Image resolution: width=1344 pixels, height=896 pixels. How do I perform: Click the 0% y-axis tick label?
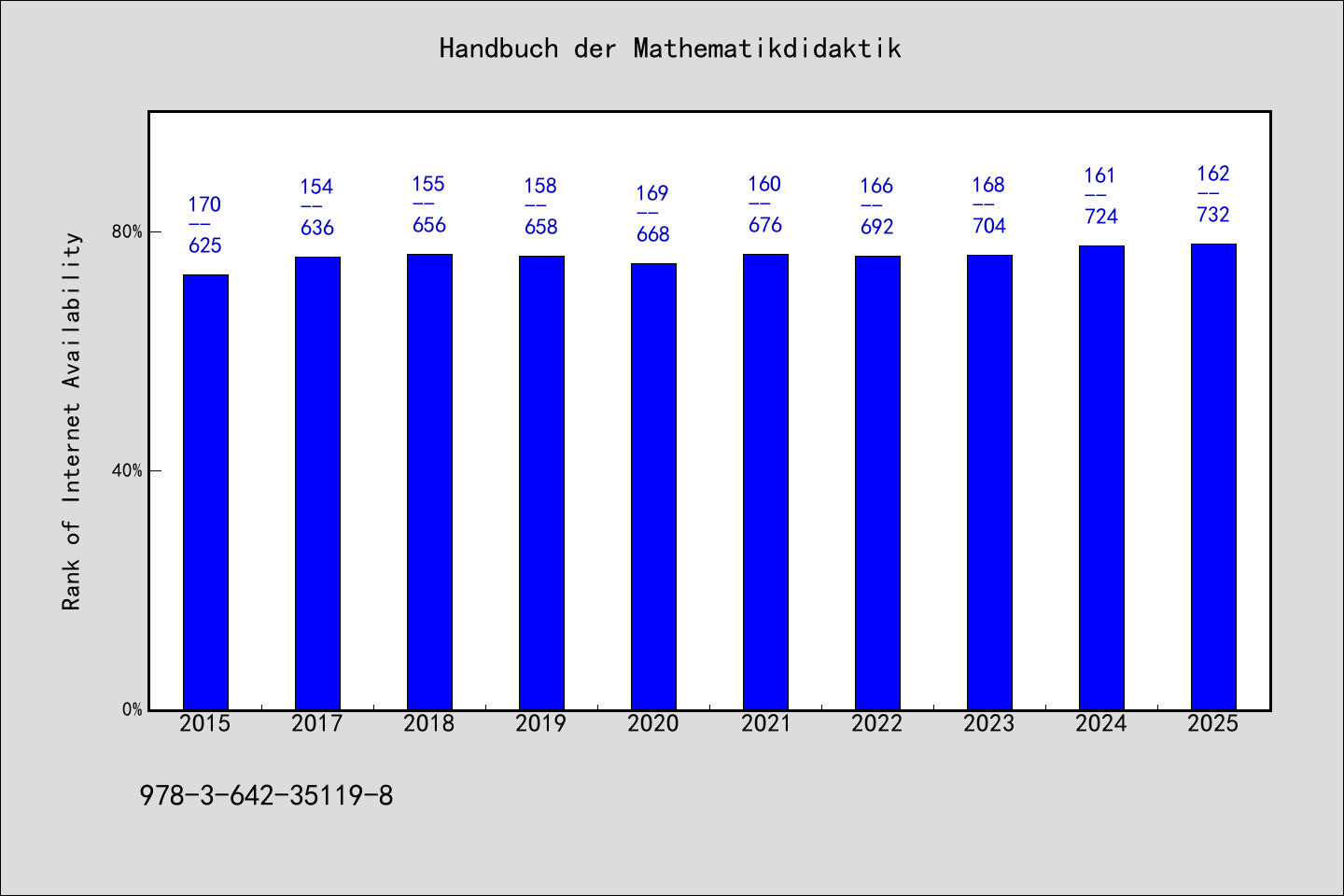pos(132,709)
